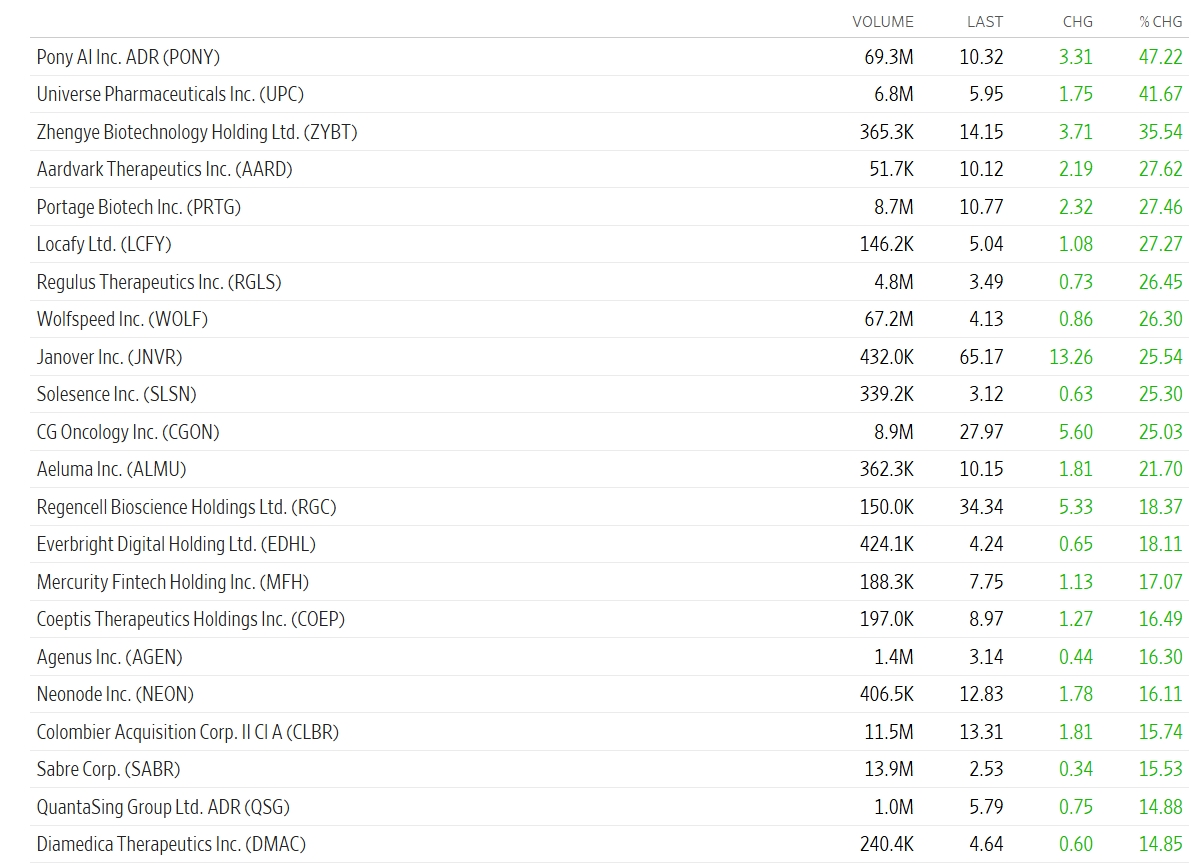Select Regencell Bioscience Holdings Ltd. (RGC)
The height and width of the screenshot is (863, 1191).
point(187,507)
